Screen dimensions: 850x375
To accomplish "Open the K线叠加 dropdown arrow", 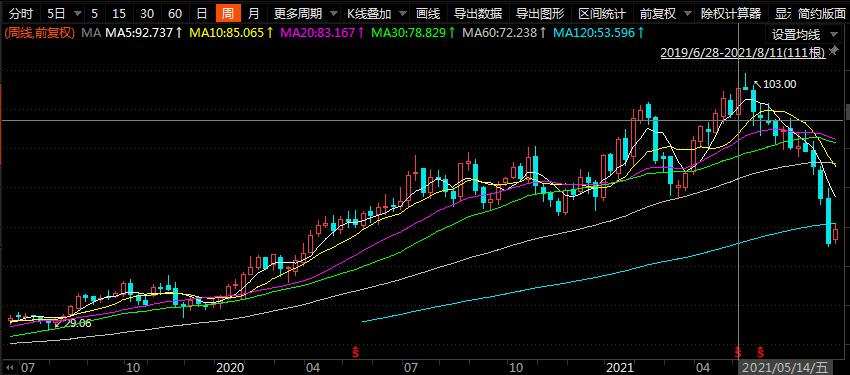I will 402,14.
